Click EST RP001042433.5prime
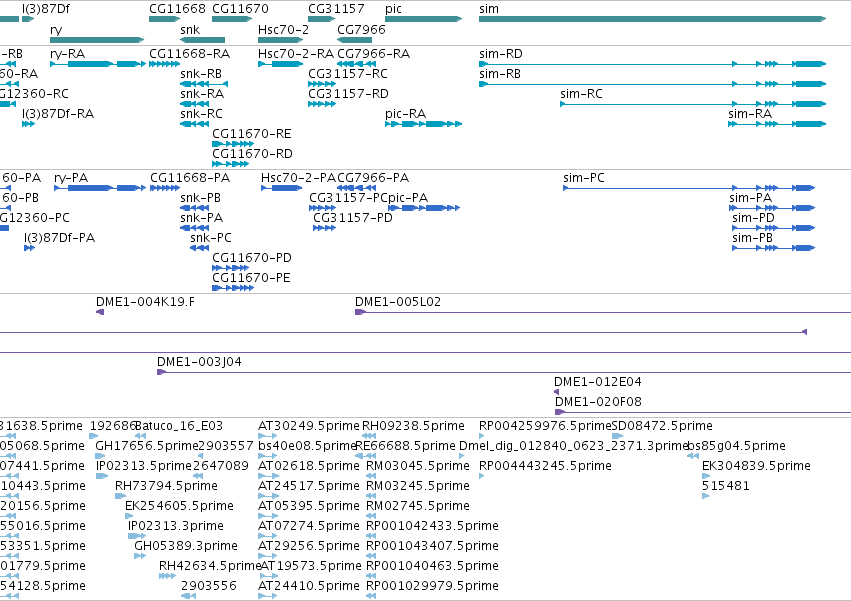 coord(371,536)
